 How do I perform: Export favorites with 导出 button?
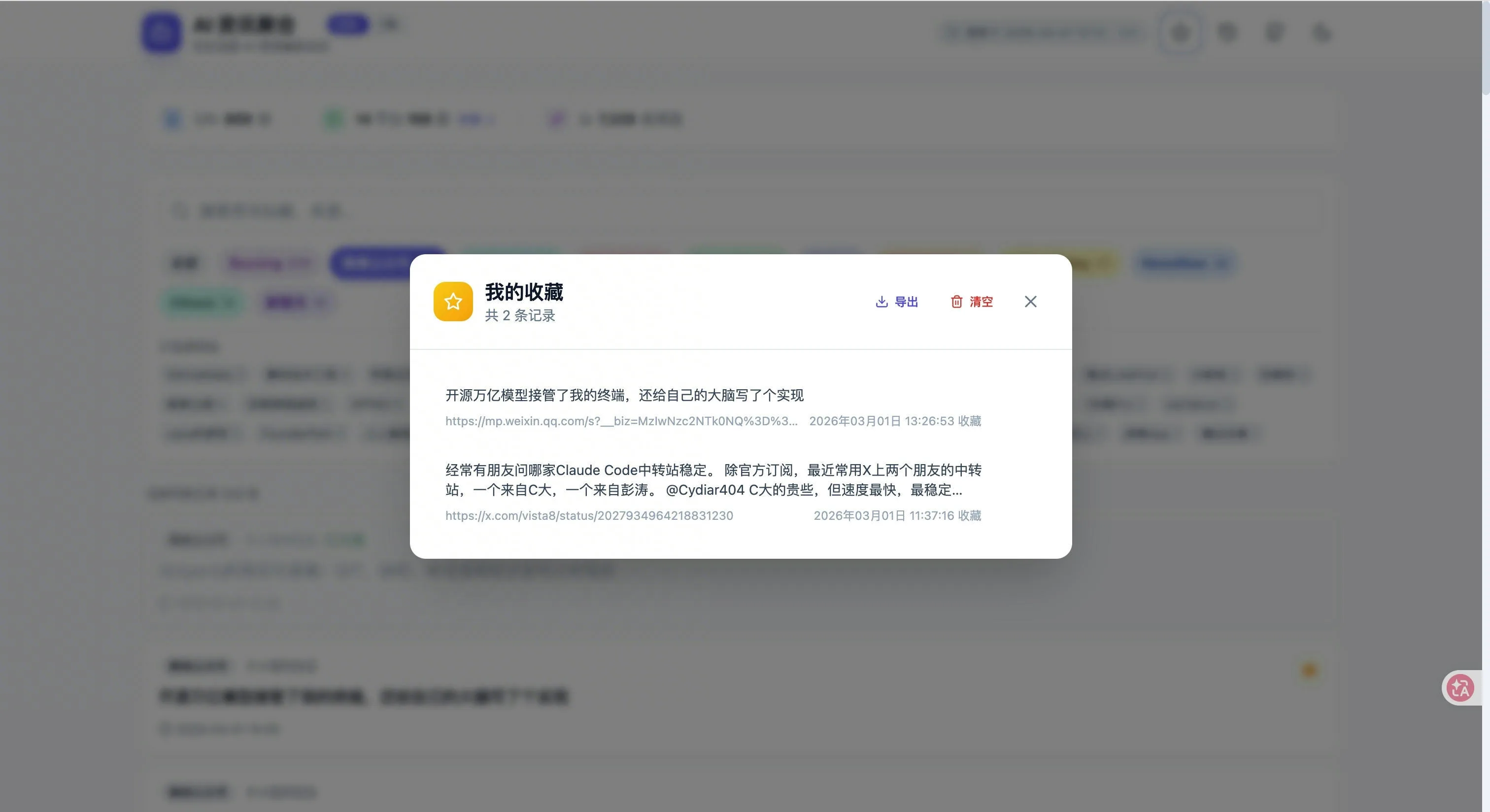[x=897, y=302]
